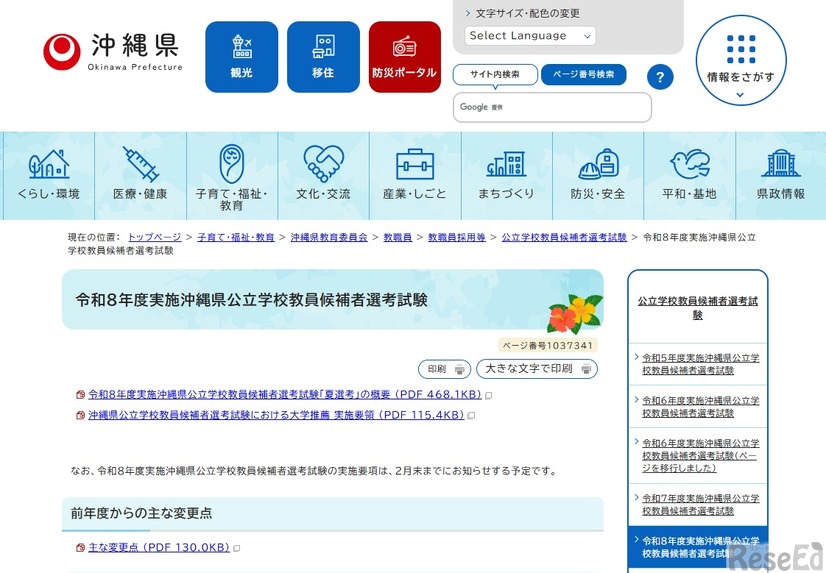Go to 教職員採用等 breadcrumb link
The image size is (826, 573).
[x=457, y=238]
